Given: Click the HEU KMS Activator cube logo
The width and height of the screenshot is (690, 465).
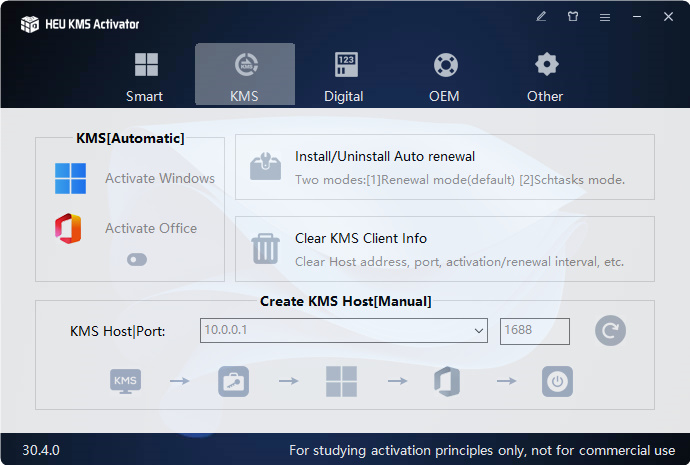Looking at the screenshot, I should click(x=29, y=24).
